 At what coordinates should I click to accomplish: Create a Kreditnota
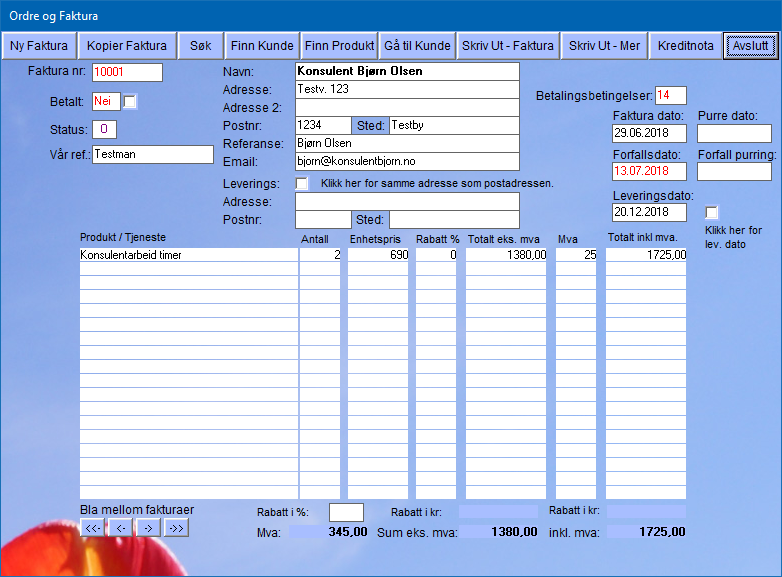[x=686, y=46]
